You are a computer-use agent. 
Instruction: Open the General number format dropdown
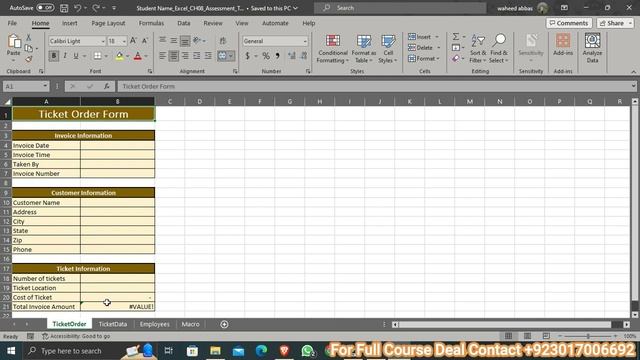[305, 41]
